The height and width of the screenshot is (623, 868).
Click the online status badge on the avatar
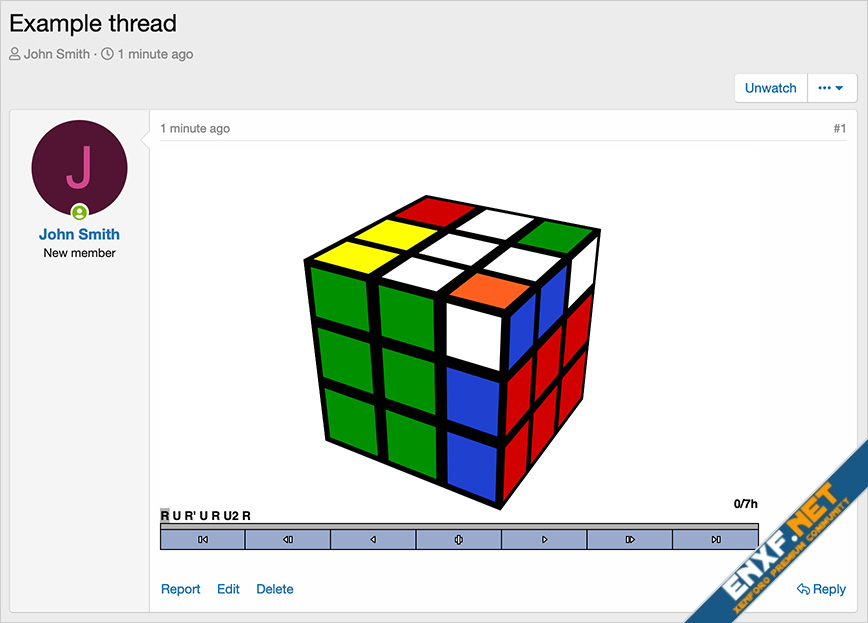pos(80,212)
